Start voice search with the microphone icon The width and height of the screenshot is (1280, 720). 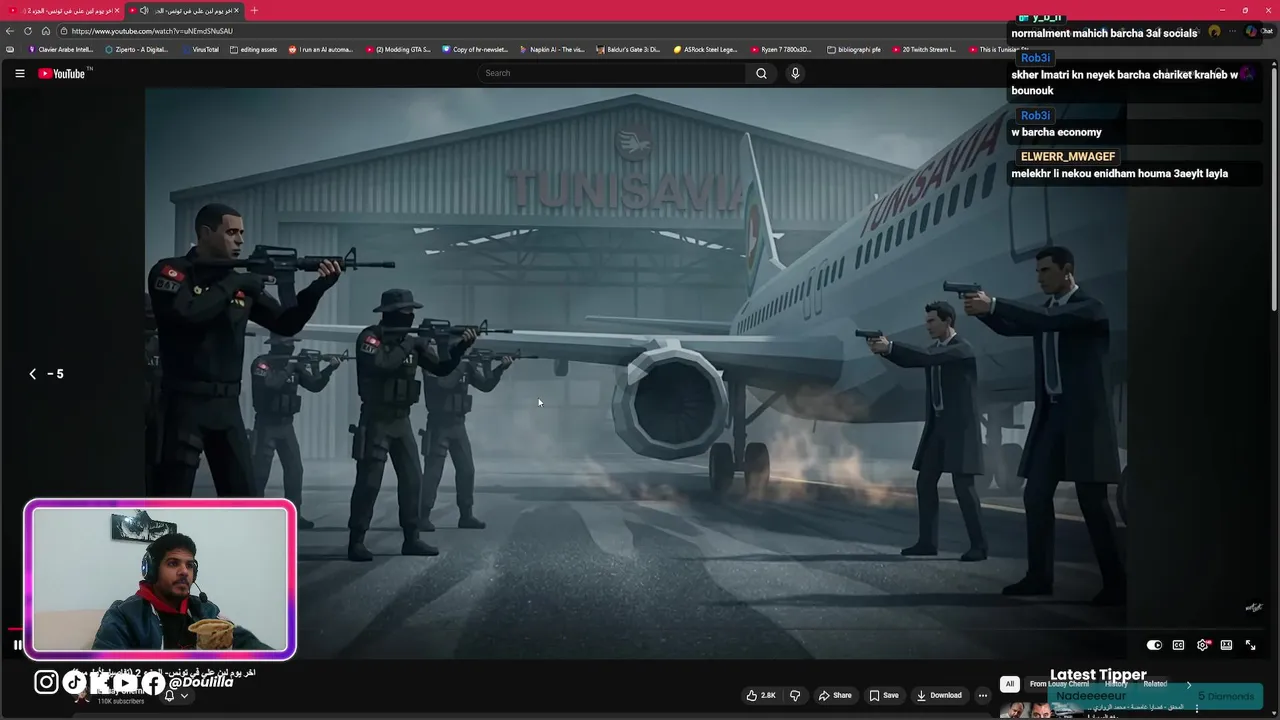click(795, 73)
